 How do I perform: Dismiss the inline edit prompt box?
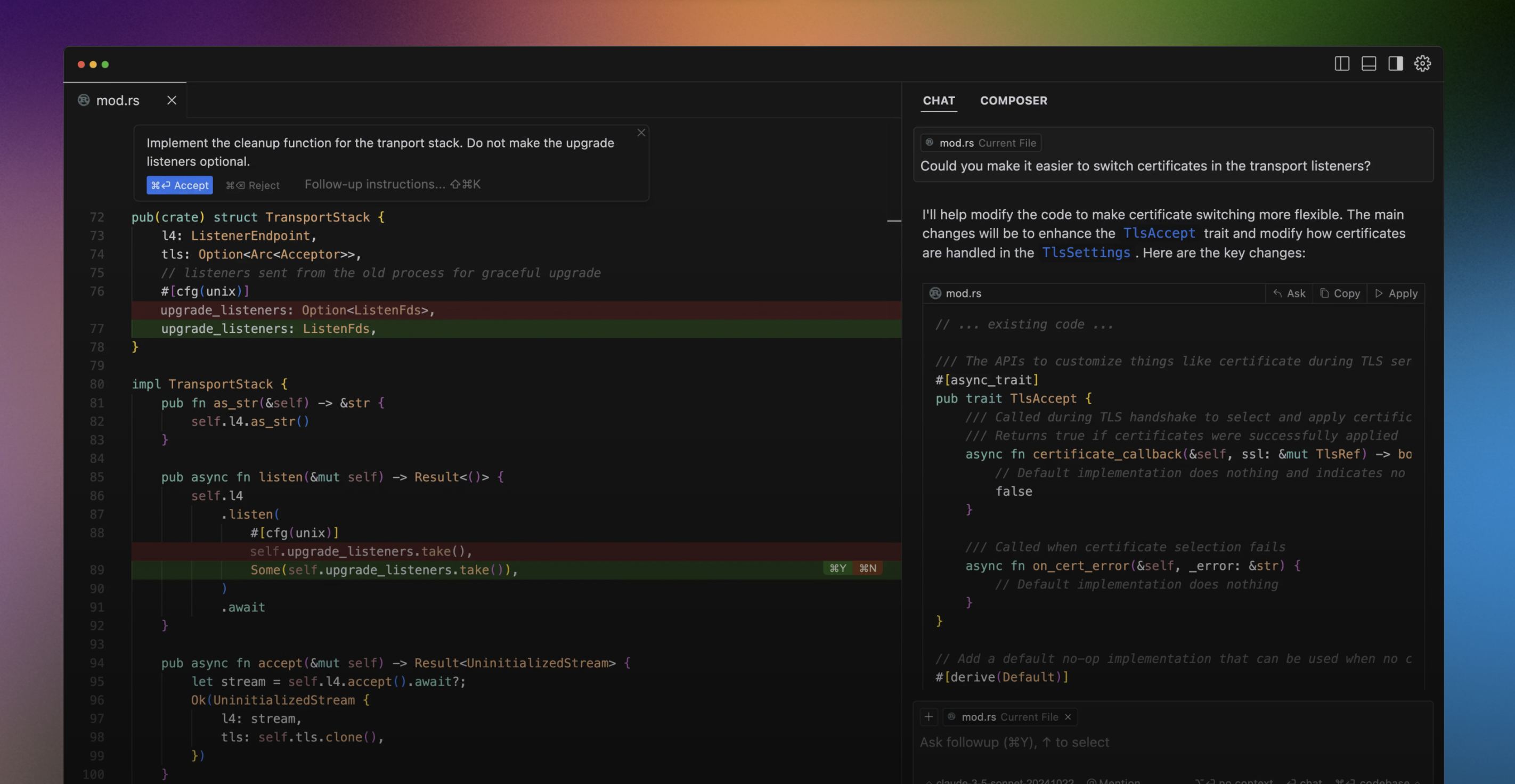[641, 133]
